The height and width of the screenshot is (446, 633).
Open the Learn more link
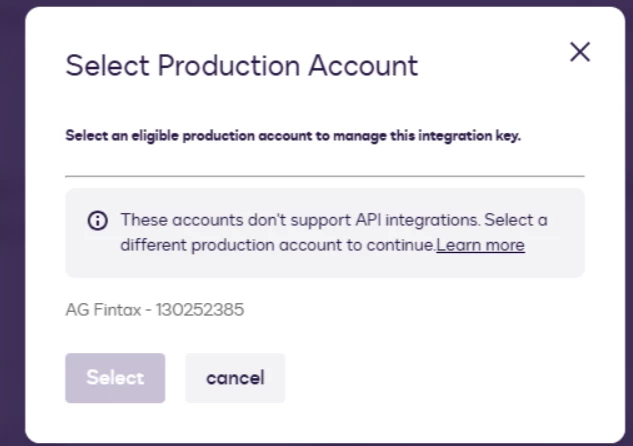[x=480, y=245]
